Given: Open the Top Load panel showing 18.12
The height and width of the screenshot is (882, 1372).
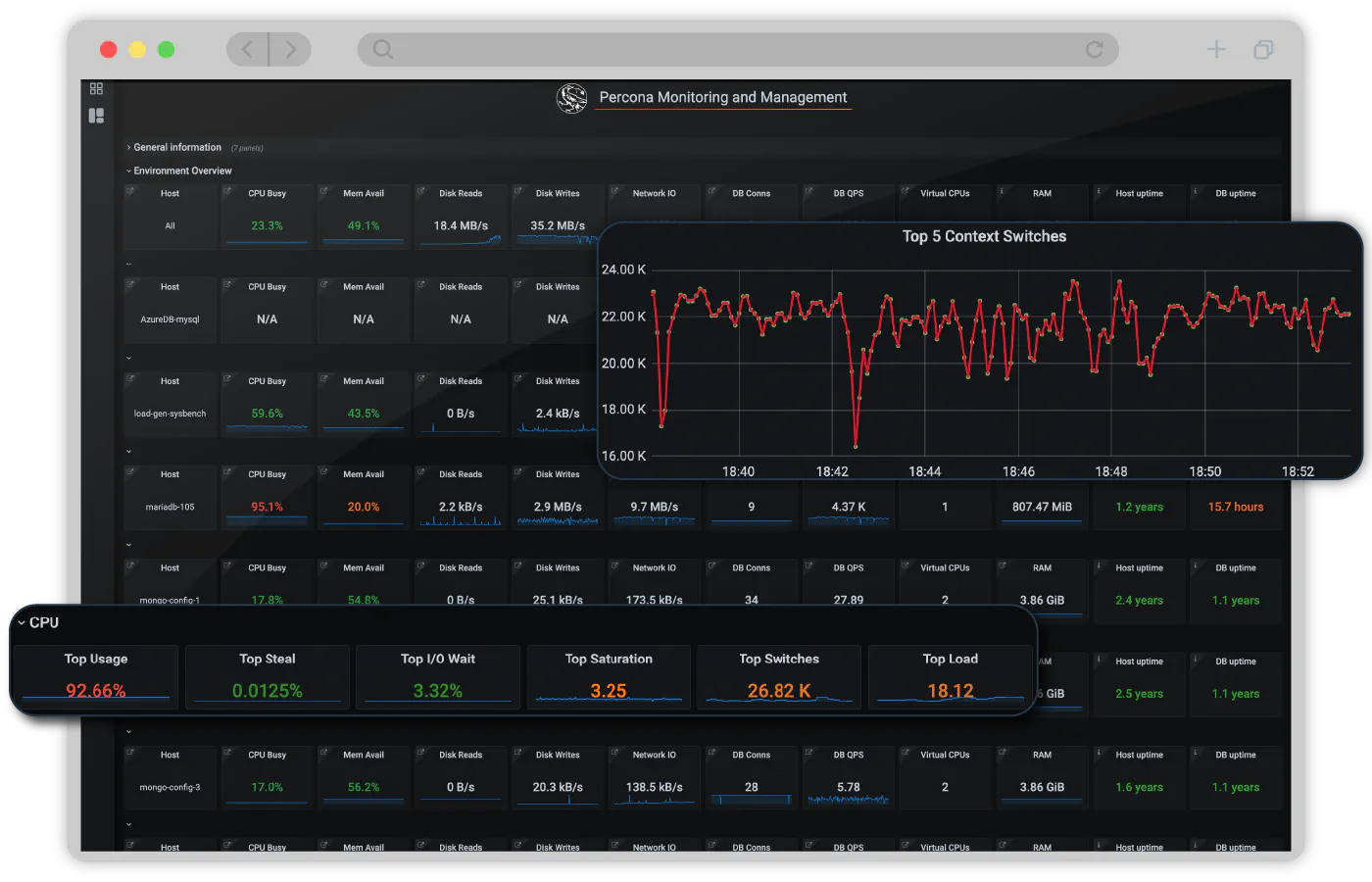Looking at the screenshot, I should [x=951, y=676].
